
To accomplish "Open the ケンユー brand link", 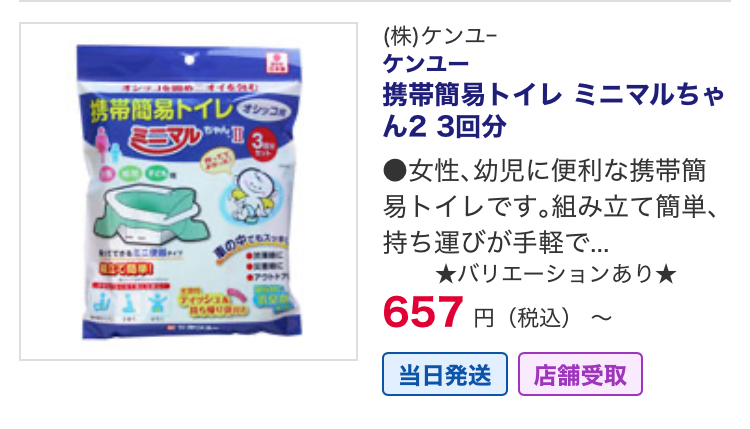I will click(426, 64).
